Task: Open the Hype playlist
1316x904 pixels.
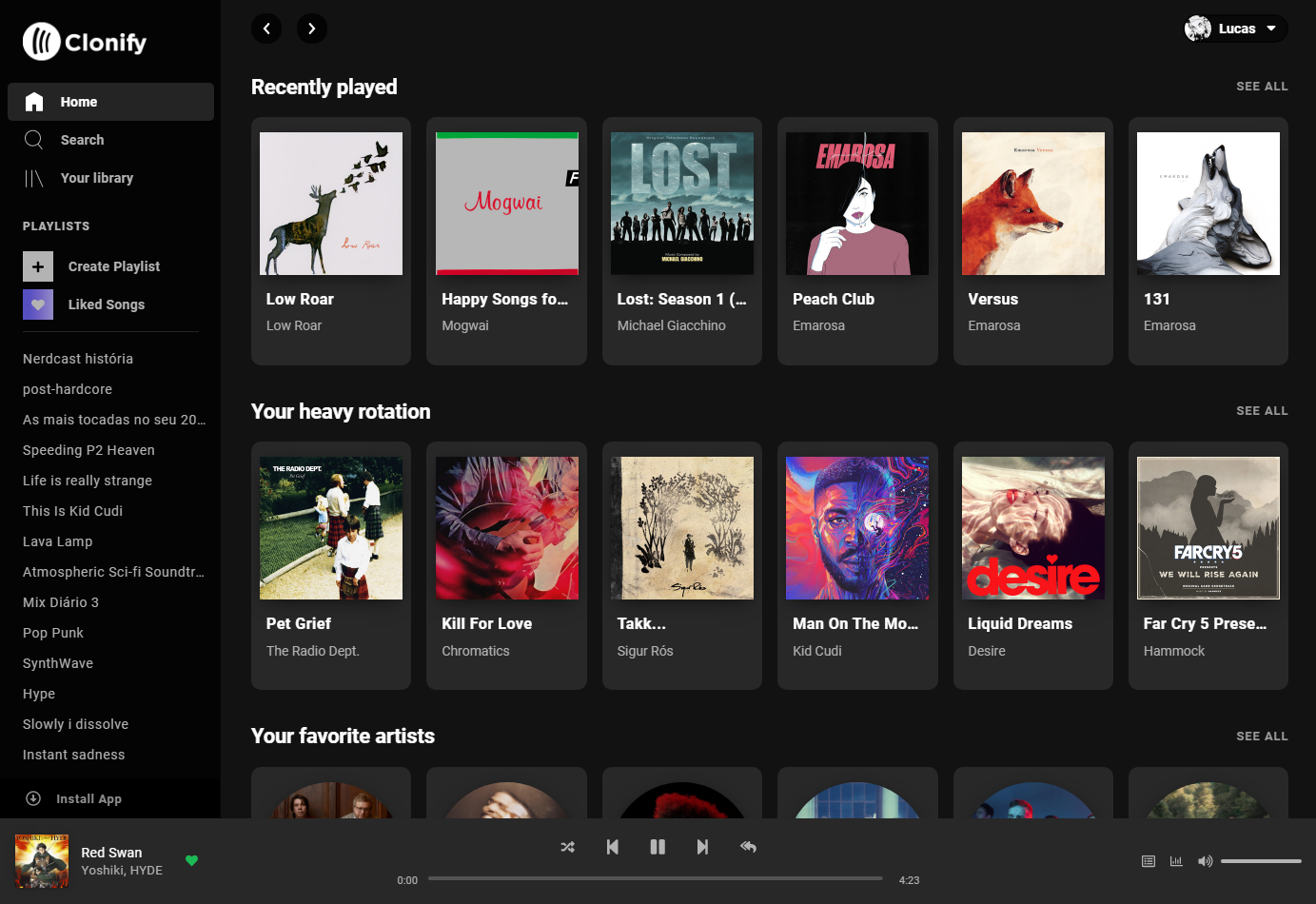Action: point(39,694)
